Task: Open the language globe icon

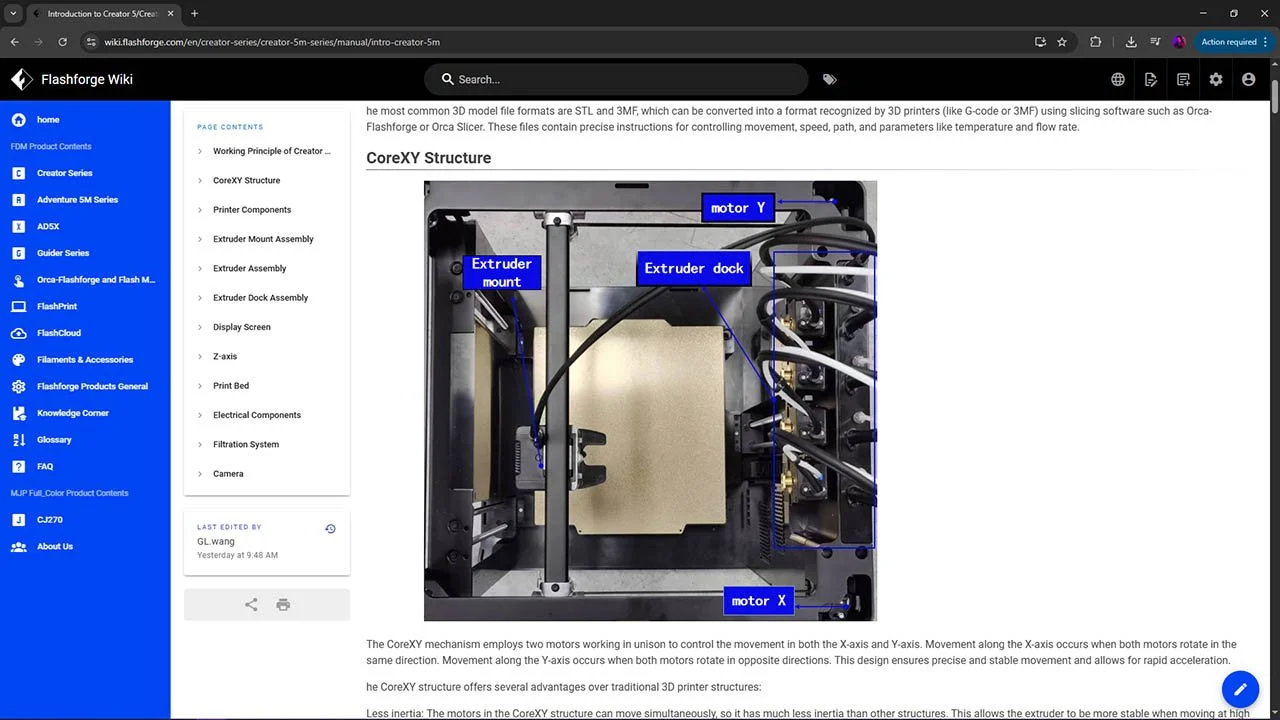Action: 1118,79
